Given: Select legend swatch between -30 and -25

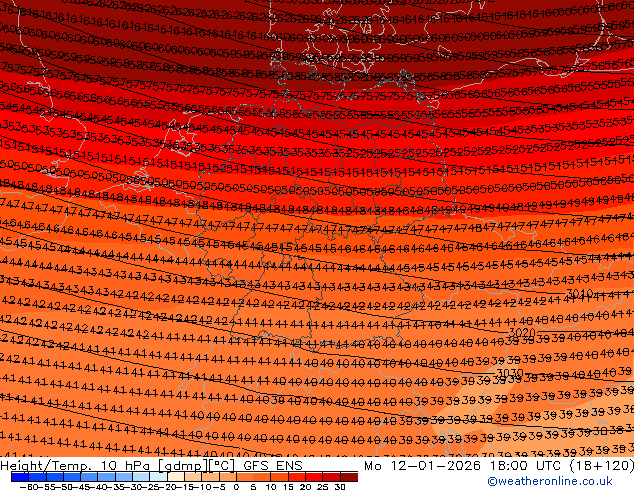Looking at the screenshot, I should point(141,477).
